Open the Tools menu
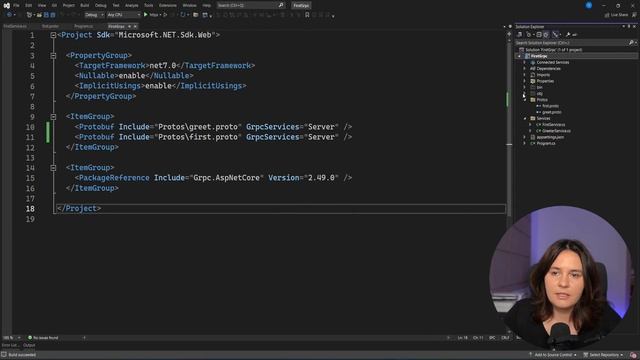The image size is (640, 360). click(149, 5)
